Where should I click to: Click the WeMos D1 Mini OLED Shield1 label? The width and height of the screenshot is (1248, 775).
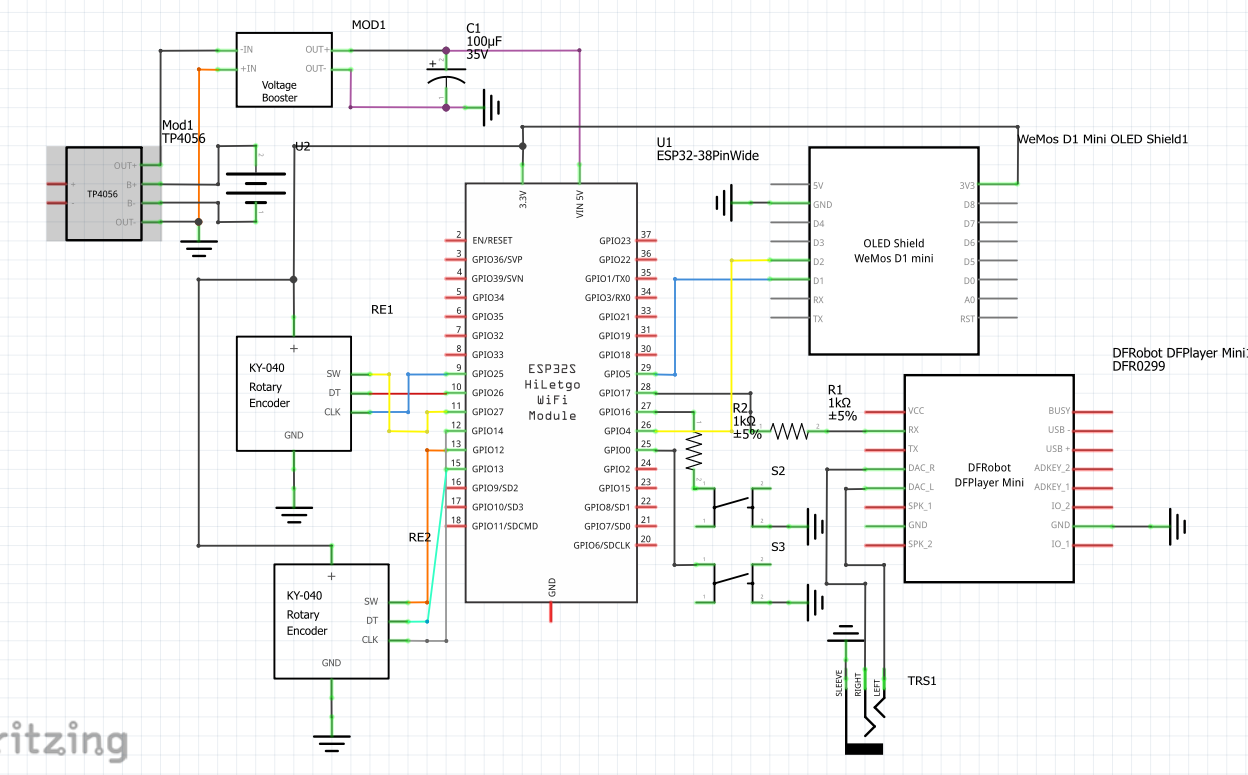(x=1102, y=139)
